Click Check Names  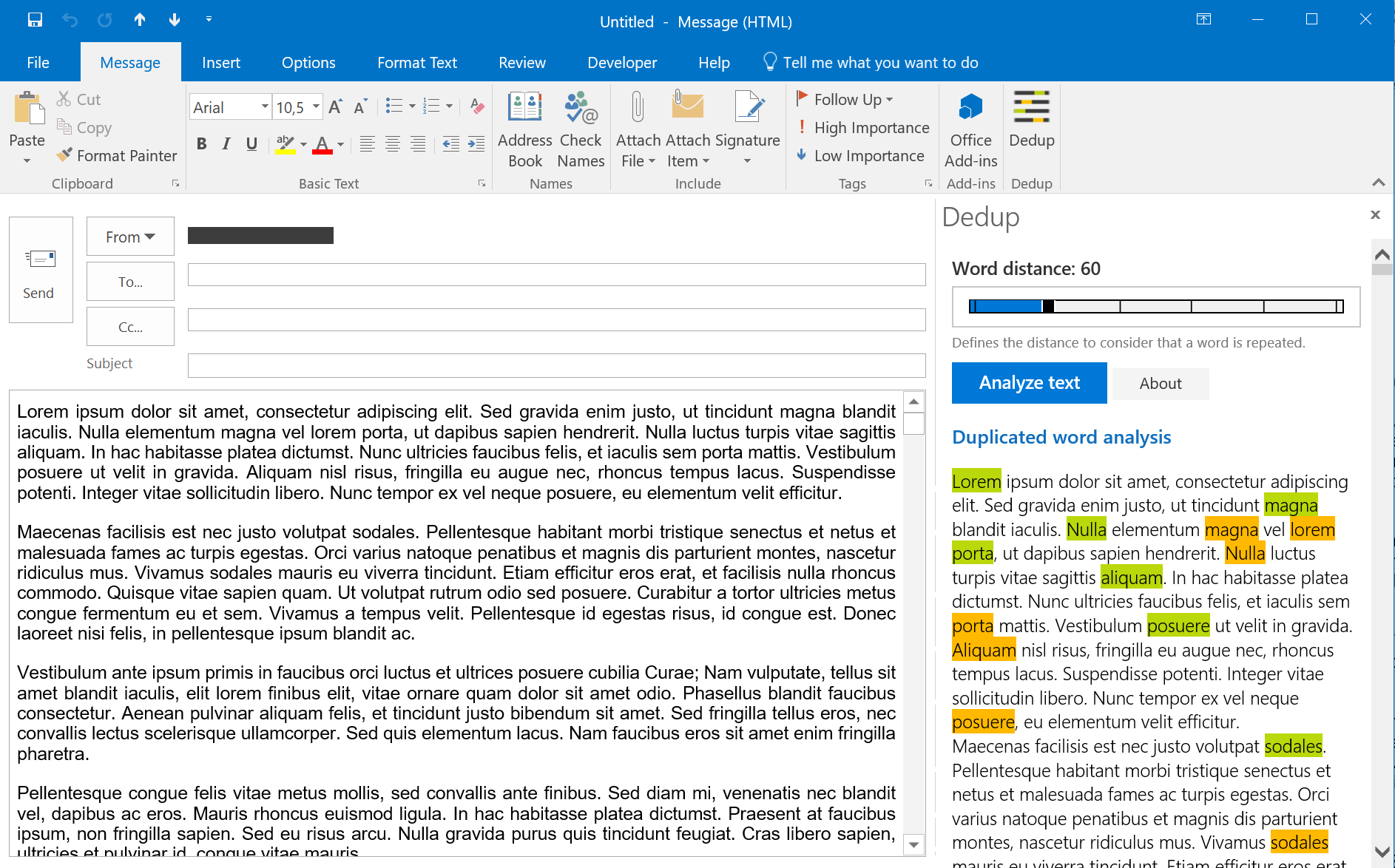[x=581, y=129]
